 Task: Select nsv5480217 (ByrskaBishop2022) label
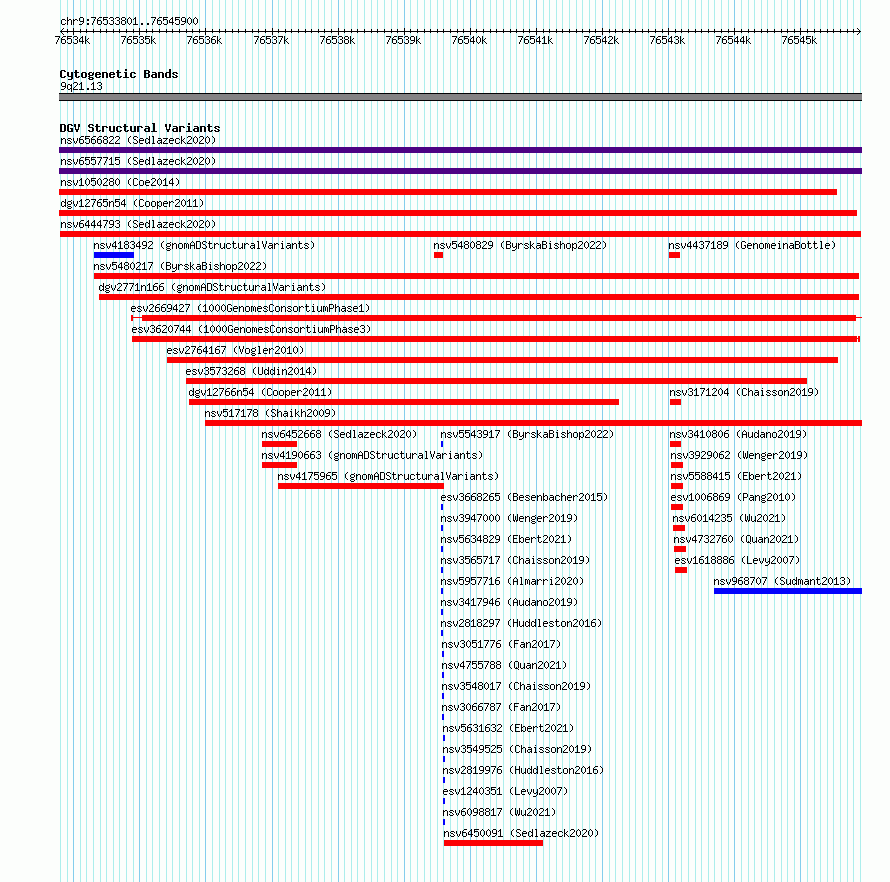pyautogui.click(x=180, y=266)
